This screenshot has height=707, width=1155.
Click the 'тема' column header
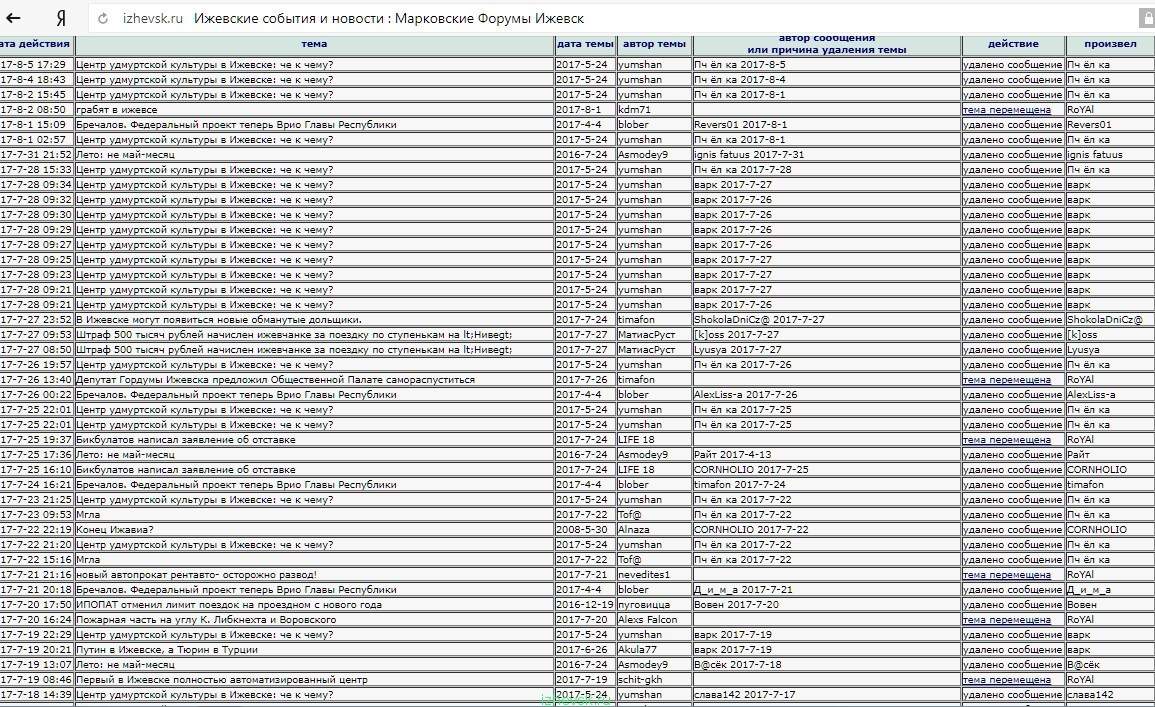pos(314,44)
